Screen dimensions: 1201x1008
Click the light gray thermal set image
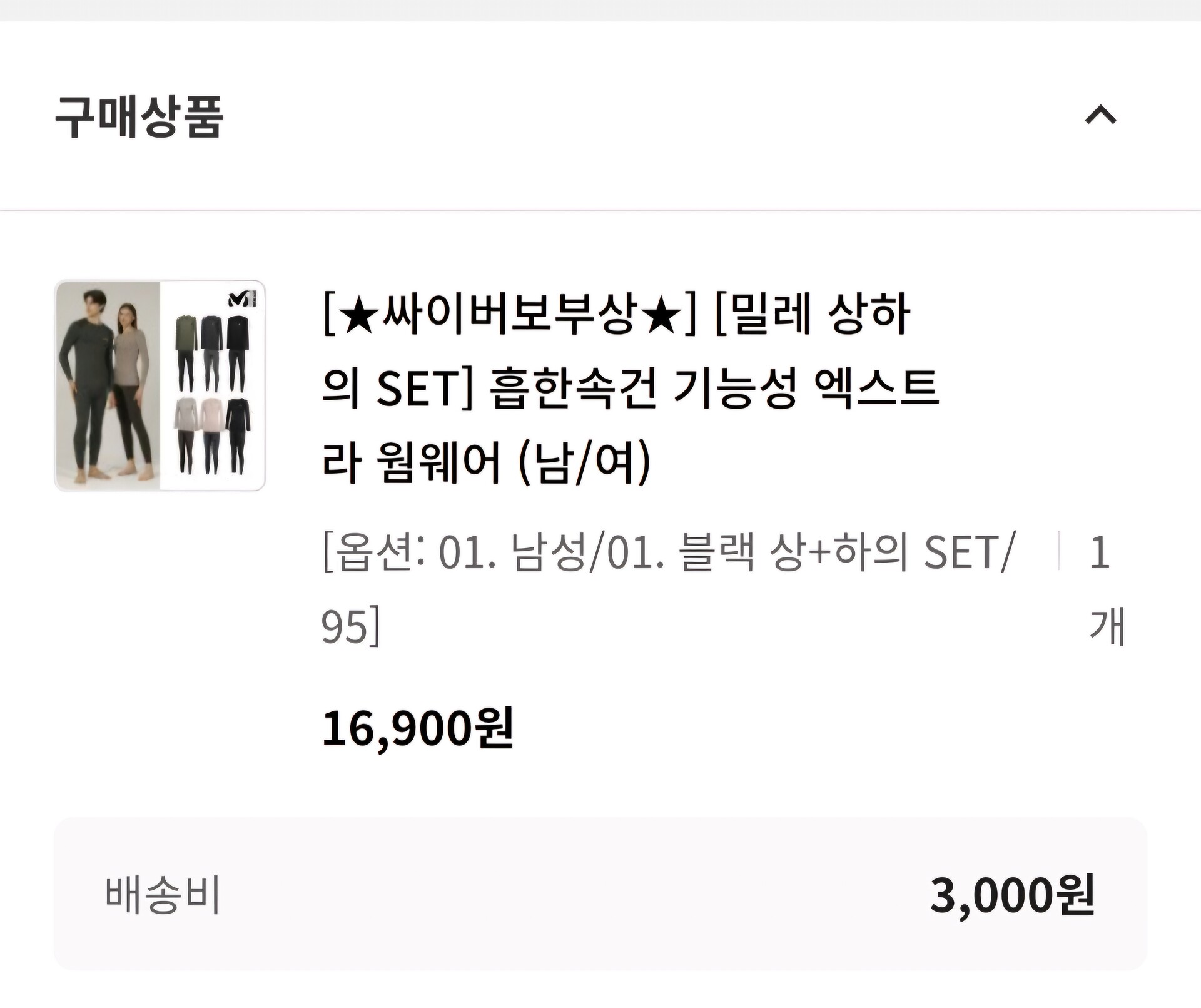coord(186,435)
